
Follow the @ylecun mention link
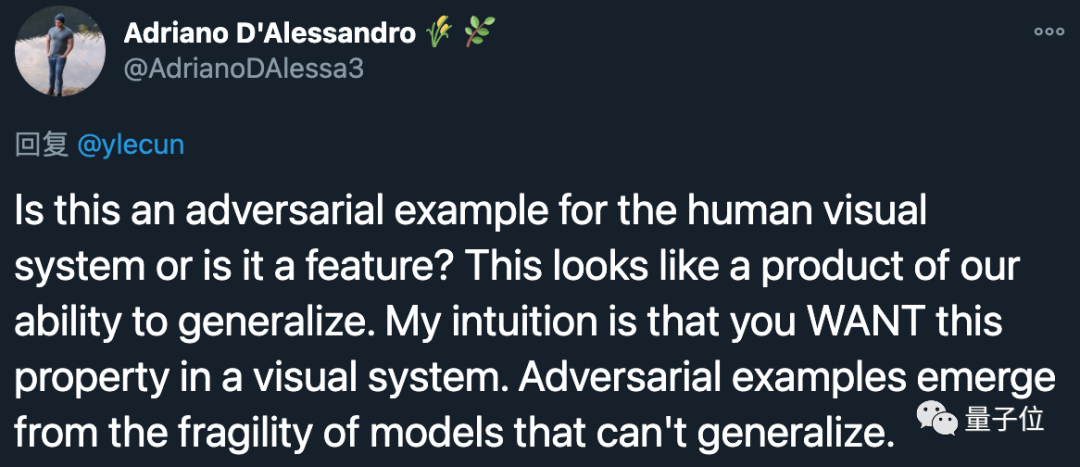point(130,145)
